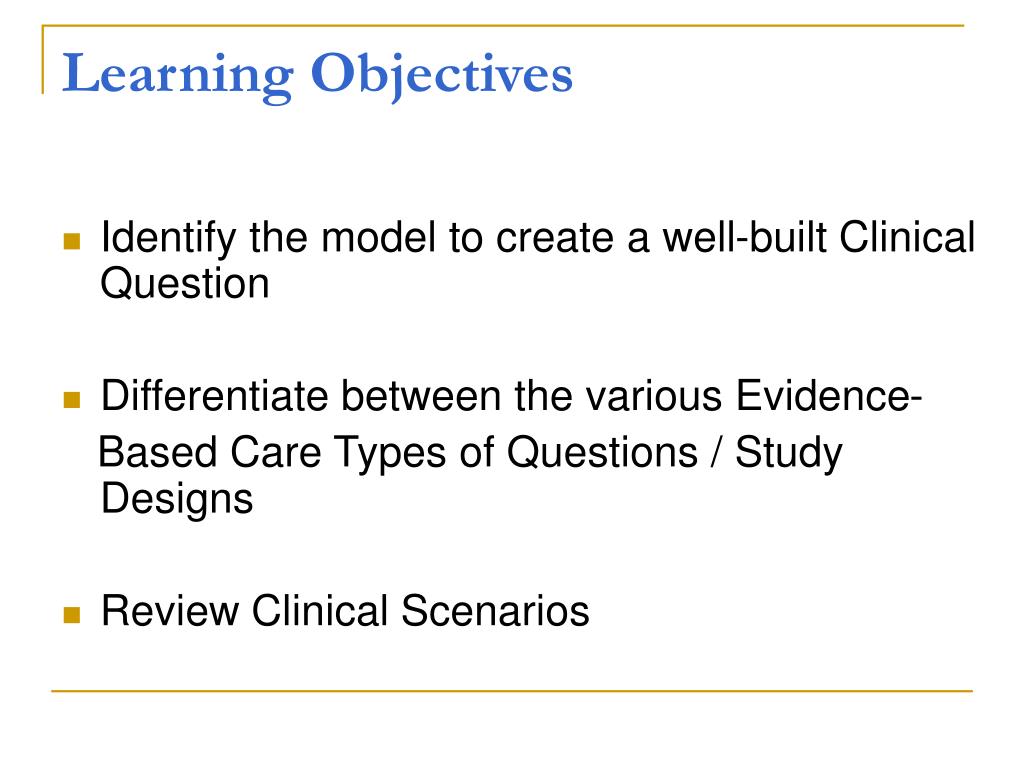Click the gold bullet beside 'Identify the model'
The height and width of the screenshot is (768, 1024).
[x=72, y=242]
